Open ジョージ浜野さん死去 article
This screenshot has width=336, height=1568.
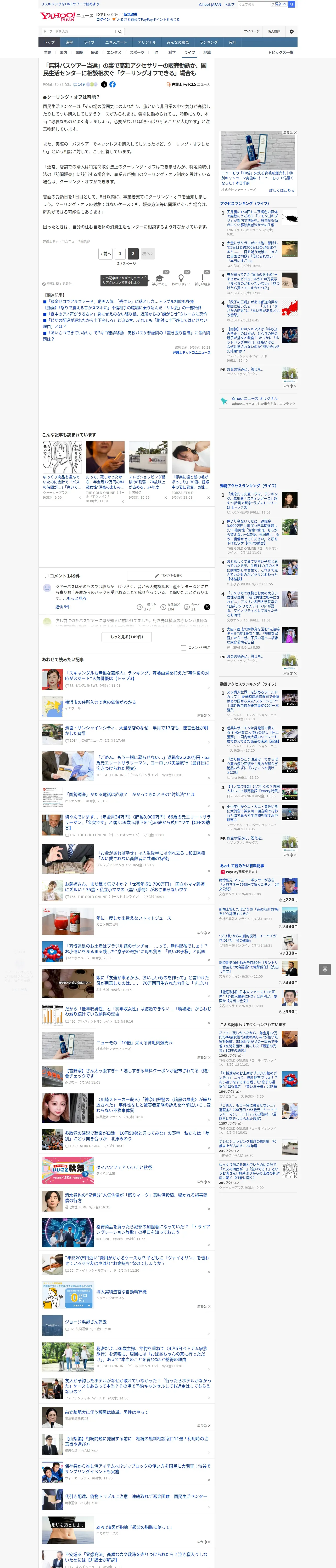86,1322
